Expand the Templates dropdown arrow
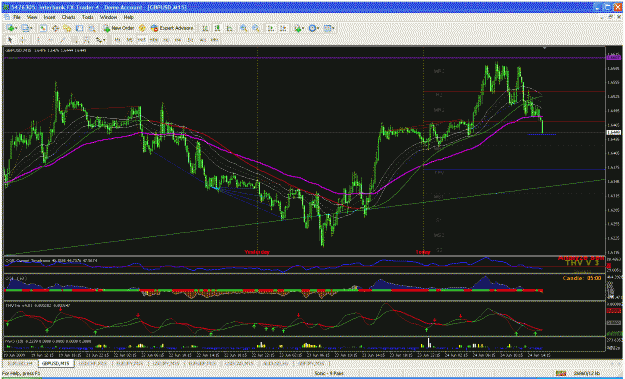The width and height of the screenshot is (625, 379). click(x=333, y=28)
